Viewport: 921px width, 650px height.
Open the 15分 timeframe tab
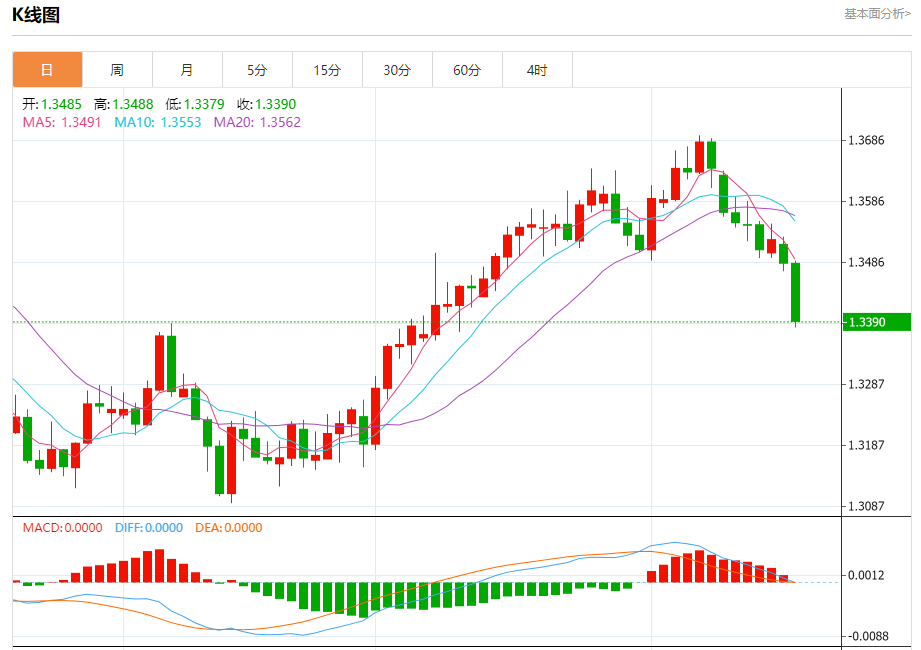coord(327,70)
